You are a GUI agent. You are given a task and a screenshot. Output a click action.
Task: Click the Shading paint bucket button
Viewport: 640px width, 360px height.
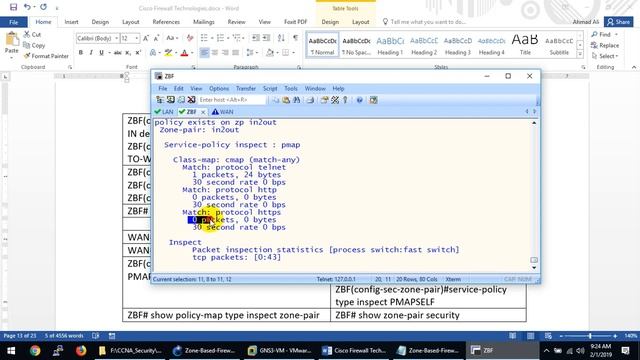click(270, 53)
